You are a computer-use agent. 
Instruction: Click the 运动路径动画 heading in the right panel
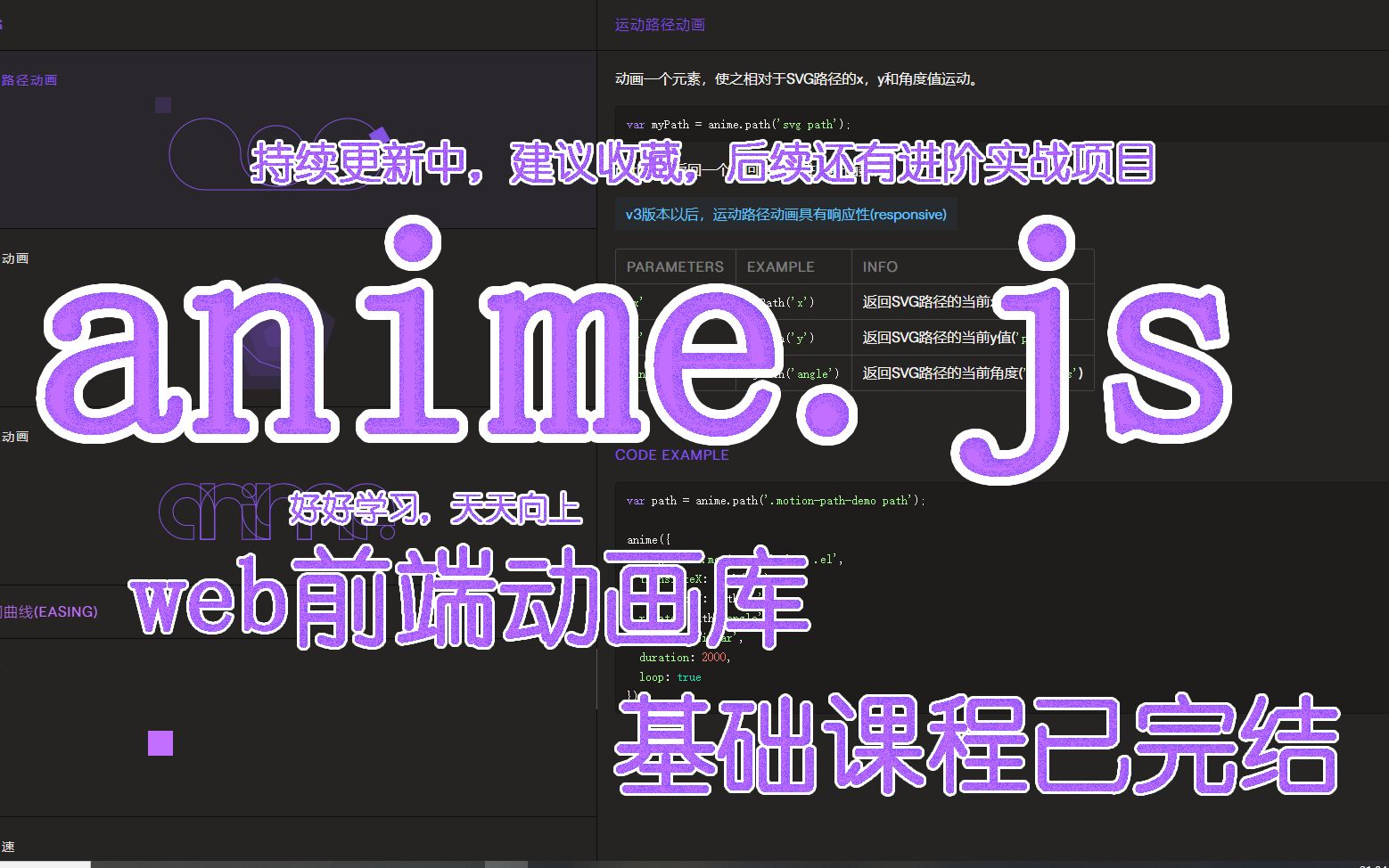[x=660, y=25]
